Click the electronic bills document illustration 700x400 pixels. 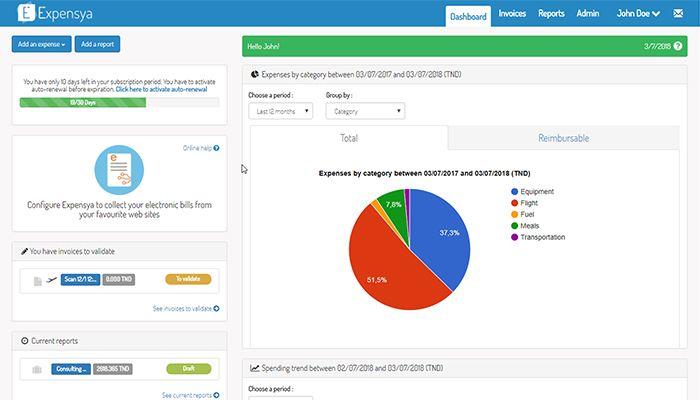(119, 170)
